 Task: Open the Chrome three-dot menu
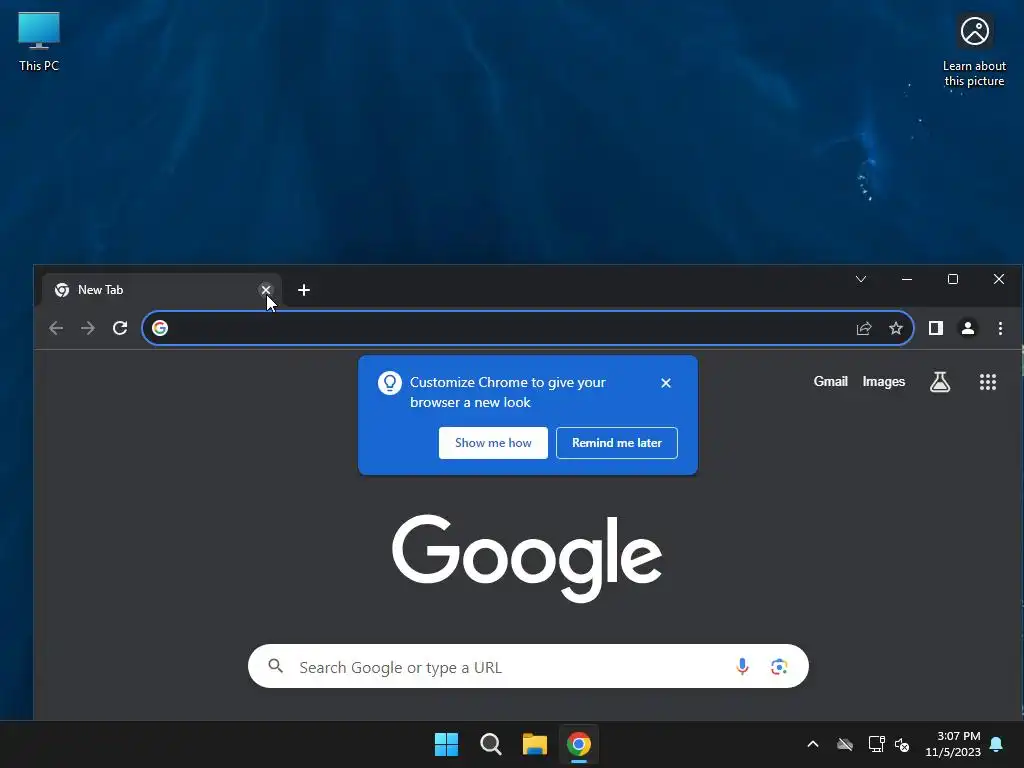(1000, 328)
